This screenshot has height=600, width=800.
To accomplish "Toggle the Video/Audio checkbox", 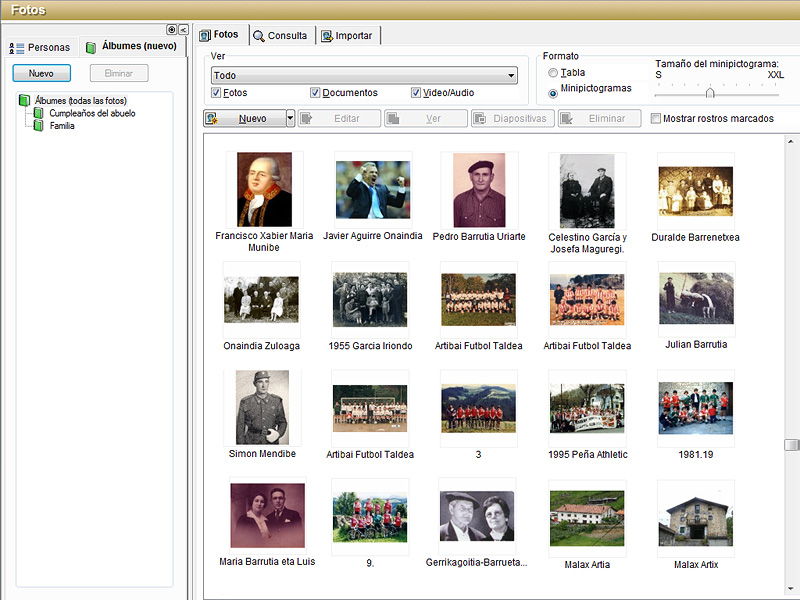I will click(415, 92).
